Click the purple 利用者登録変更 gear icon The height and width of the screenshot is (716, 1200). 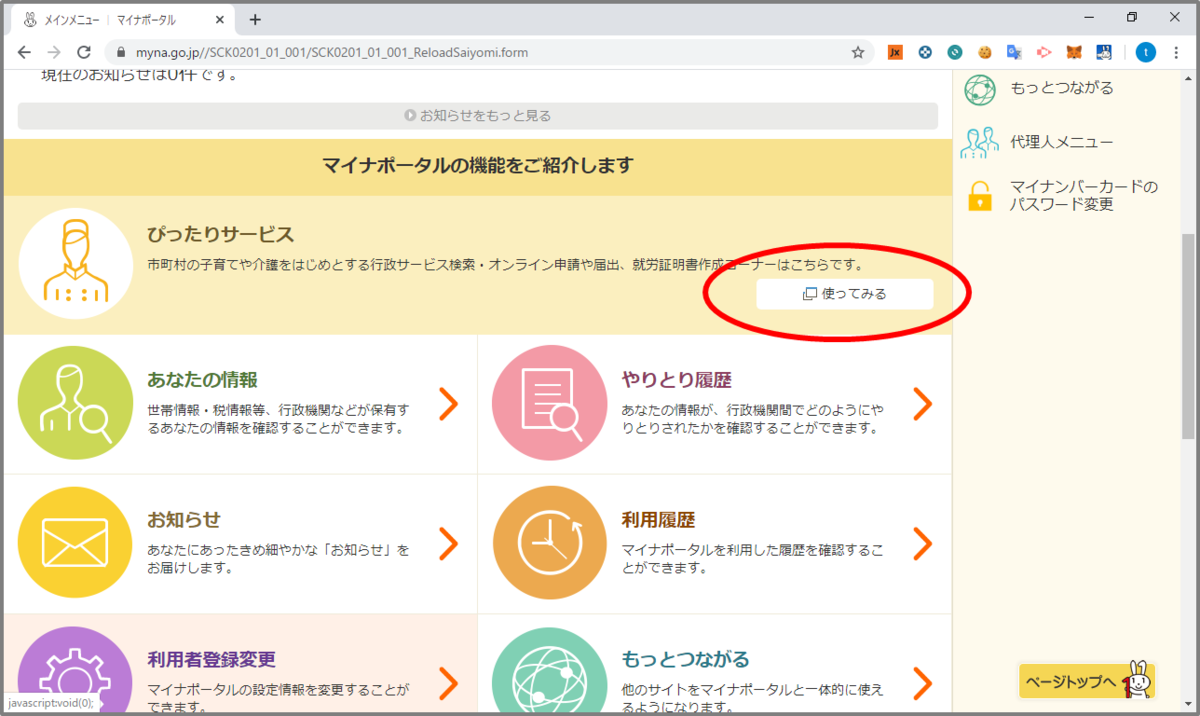(x=75, y=670)
